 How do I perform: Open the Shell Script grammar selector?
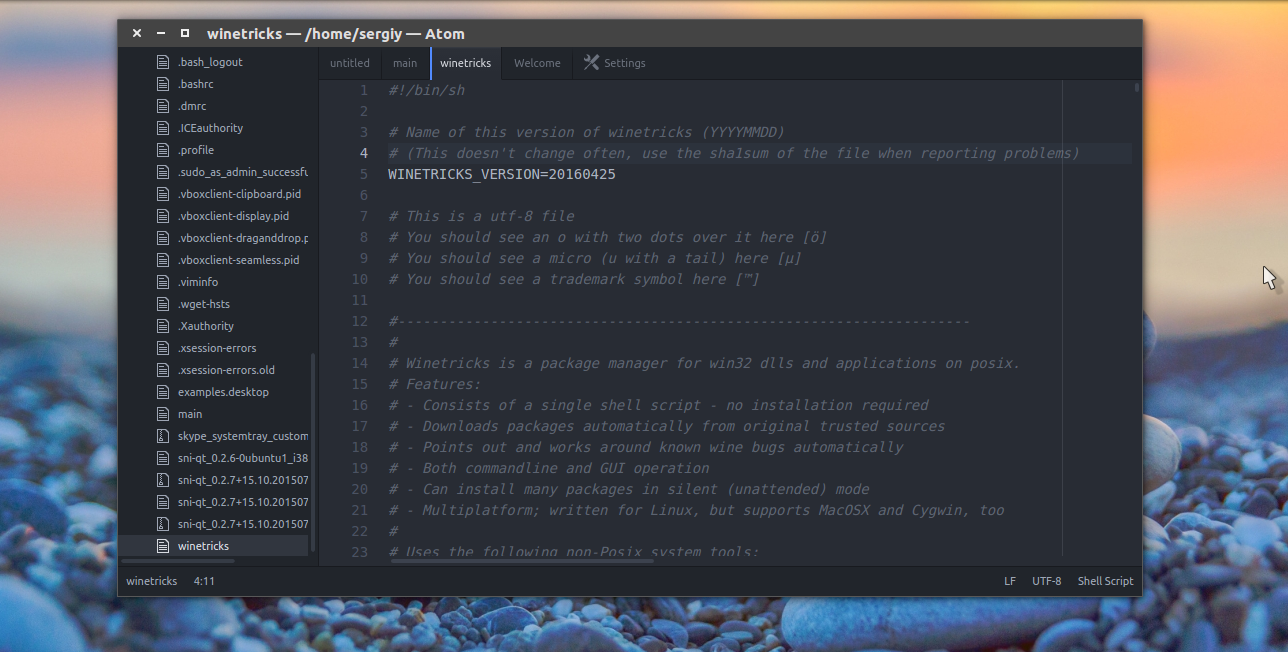[1105, 581]
